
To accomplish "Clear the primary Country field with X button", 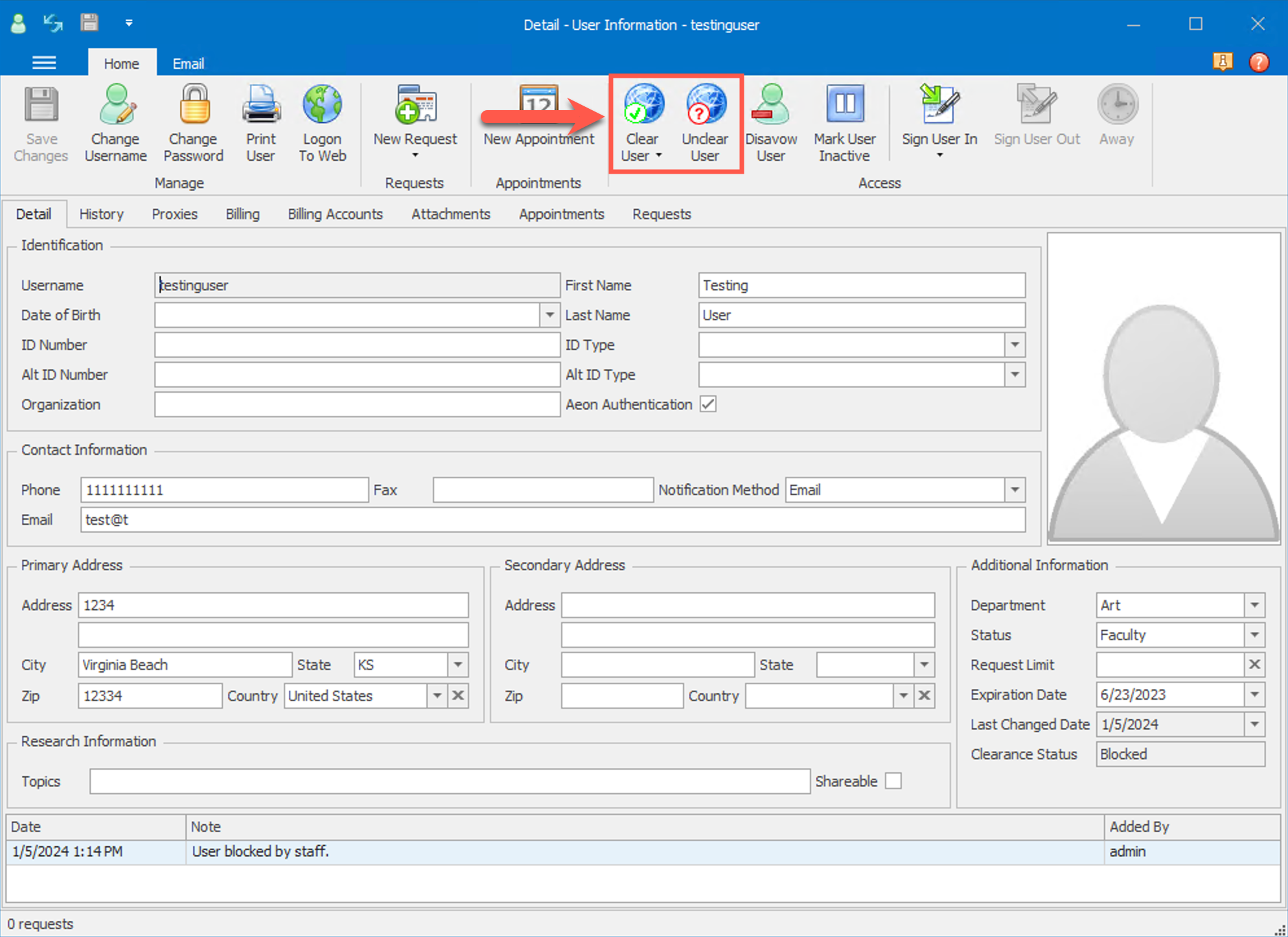I will coord(458,696).
